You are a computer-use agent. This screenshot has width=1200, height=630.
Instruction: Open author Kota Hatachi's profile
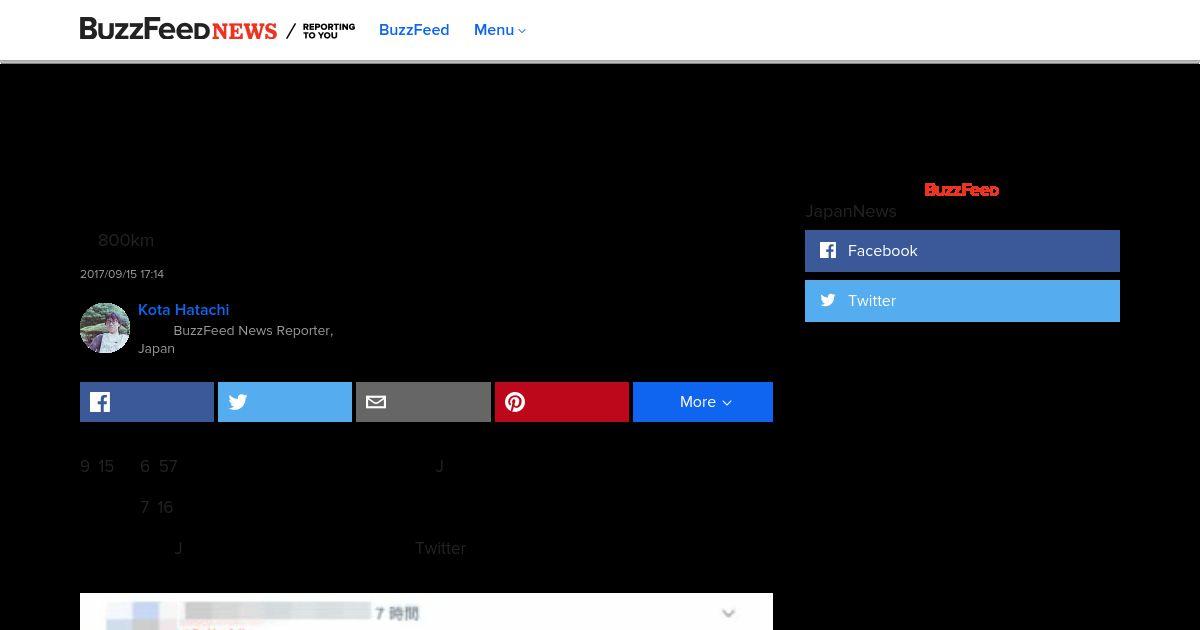click(x=183, y=310)
